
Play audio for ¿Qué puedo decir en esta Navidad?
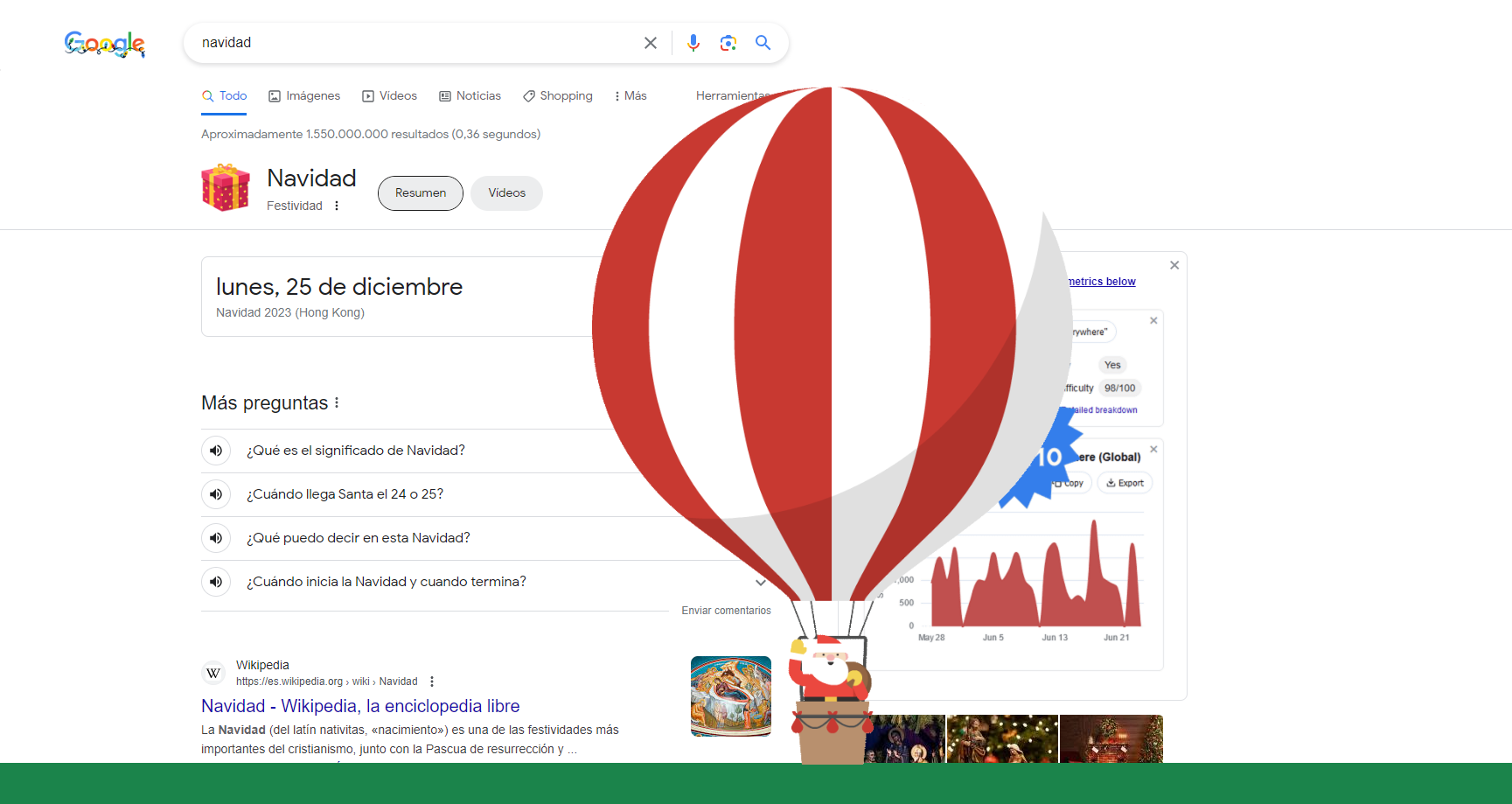[216, 538]
